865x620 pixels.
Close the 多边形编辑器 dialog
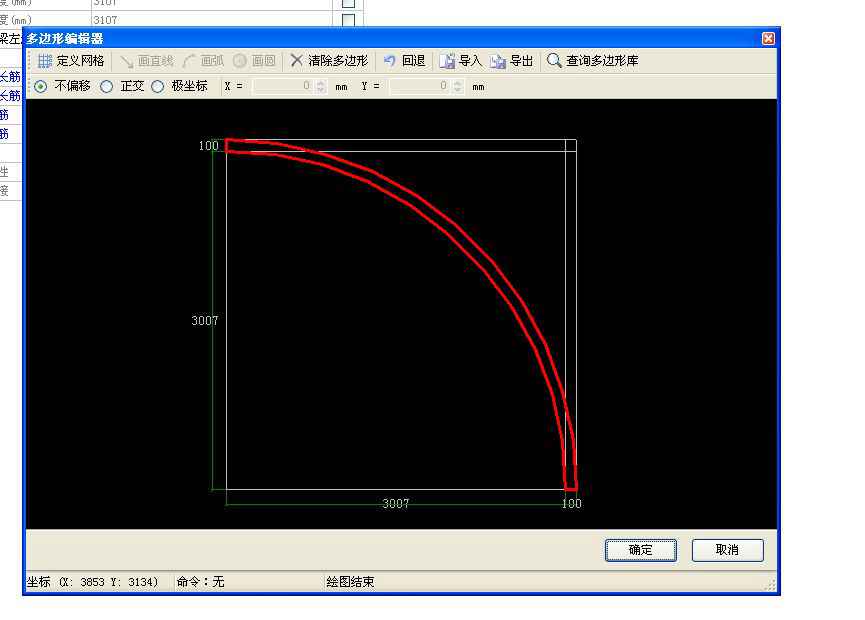pos(768,39)
